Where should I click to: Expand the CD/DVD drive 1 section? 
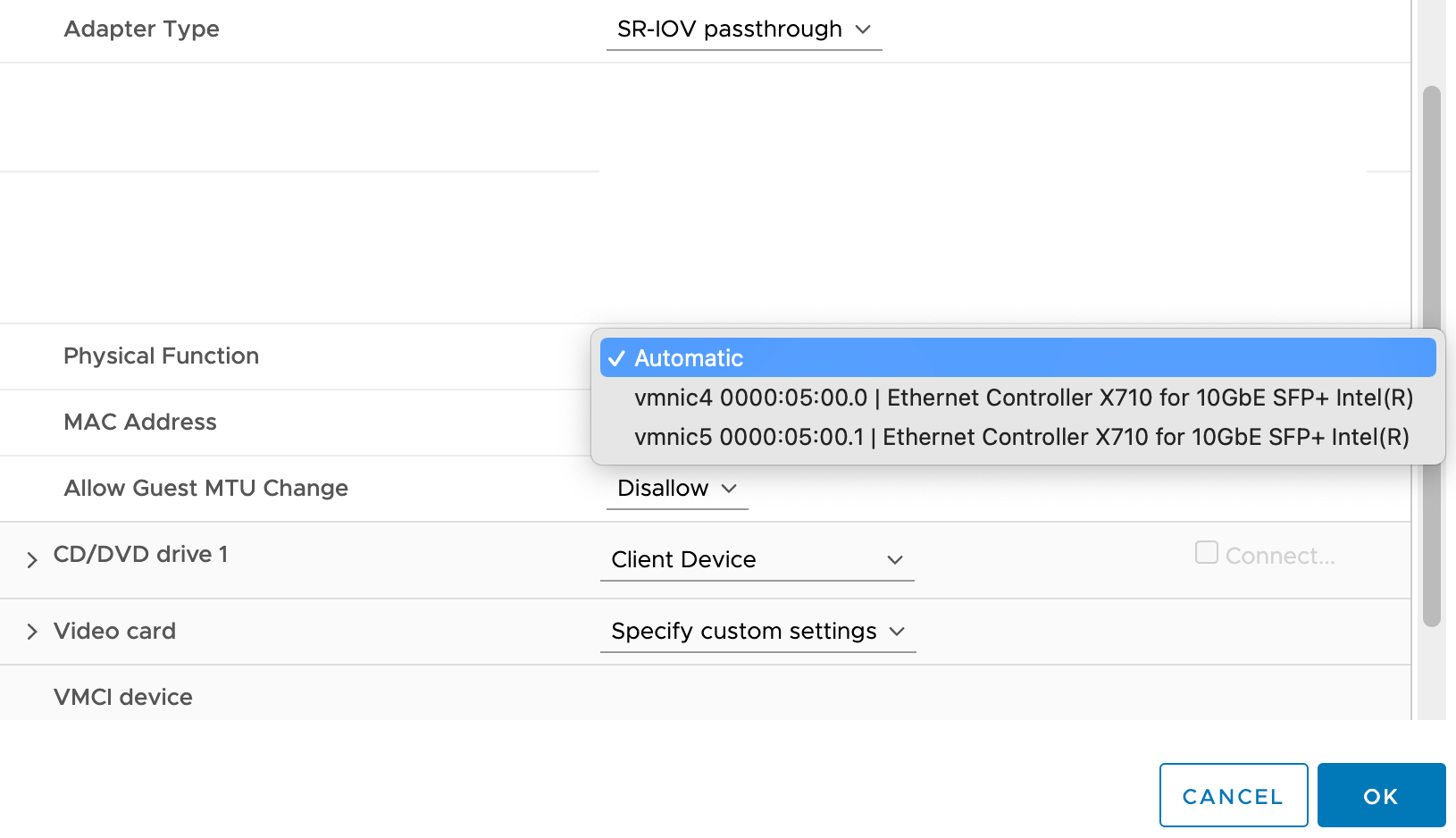click(x=32, y=560)
